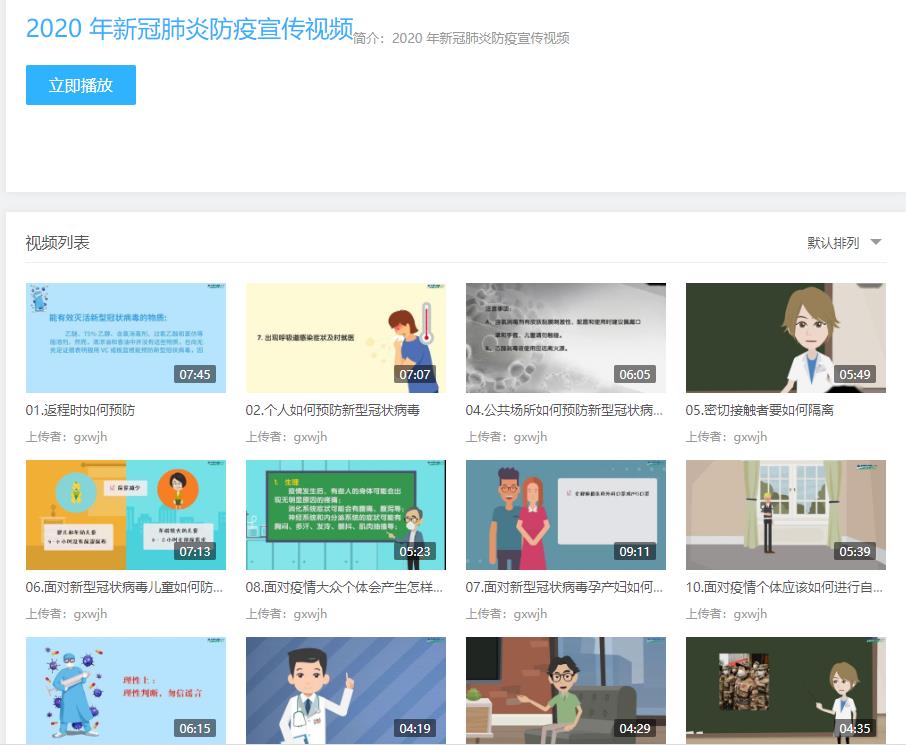Open the title 06.面对新型冠状病毒儿童如何防
The width and height of the screenshot is (906, 752).
[x=124, y=587]
